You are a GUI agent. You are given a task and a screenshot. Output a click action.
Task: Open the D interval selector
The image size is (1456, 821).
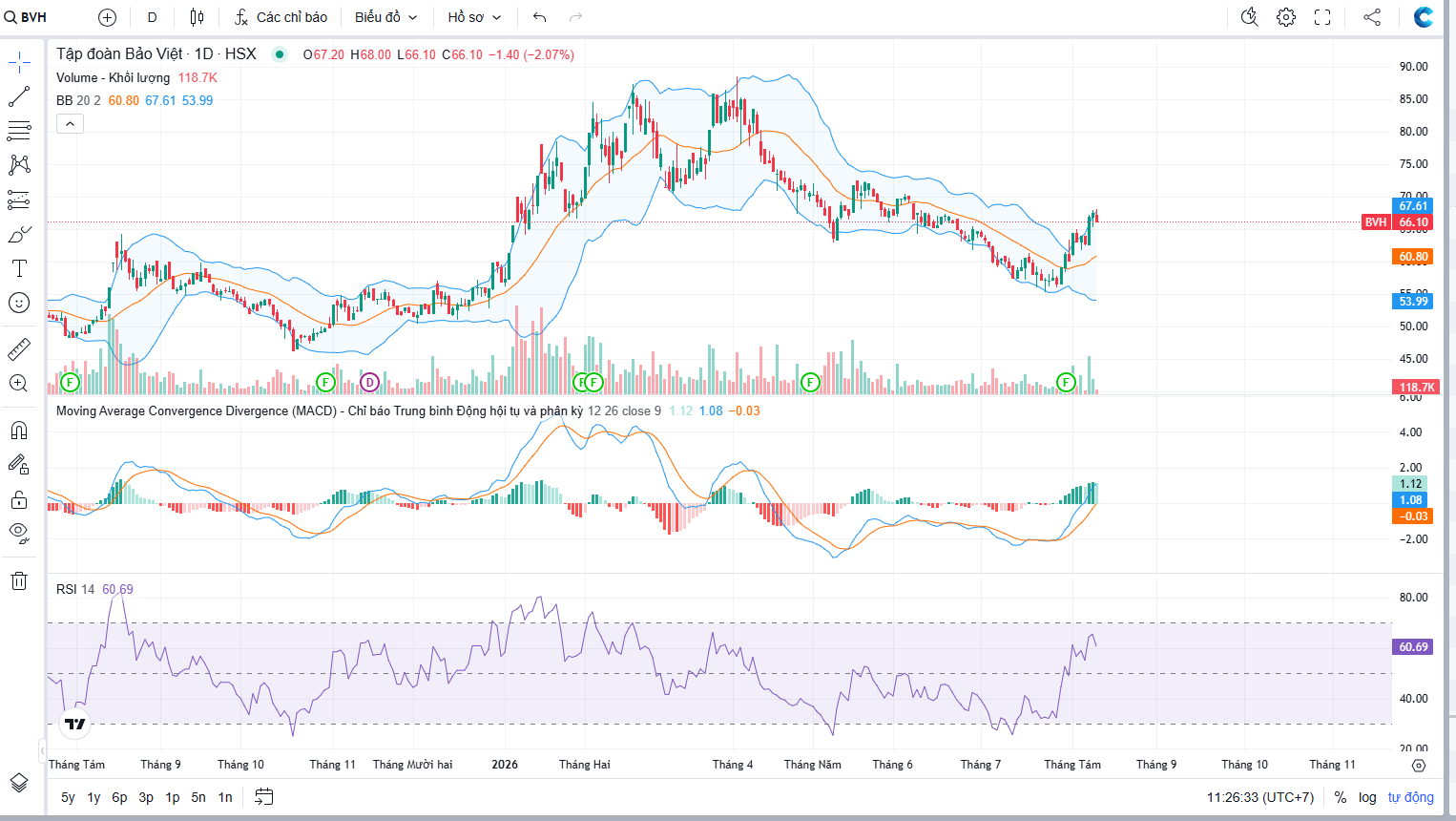point(152,17)
